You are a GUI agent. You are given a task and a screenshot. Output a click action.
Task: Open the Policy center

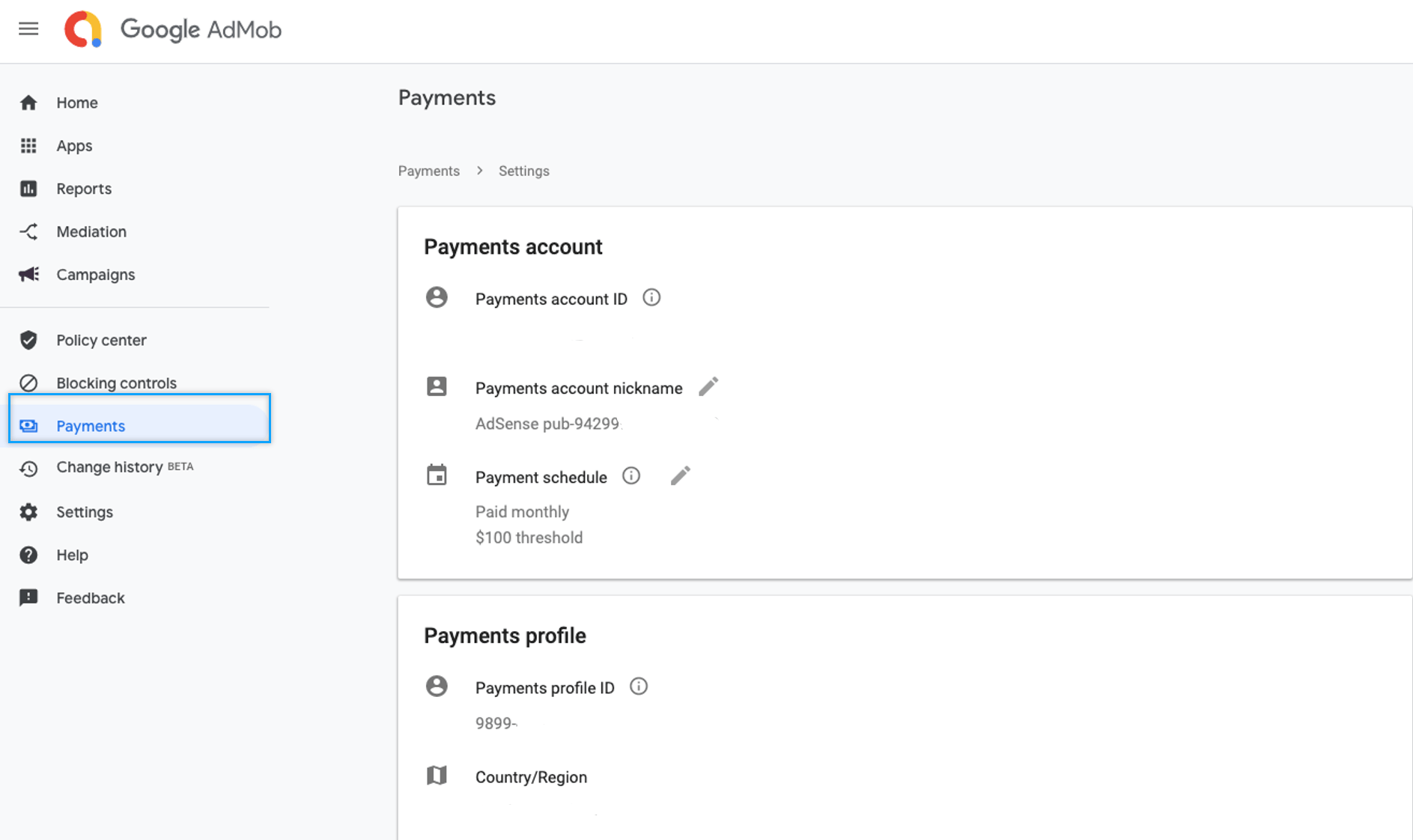[x=101, y=340]
